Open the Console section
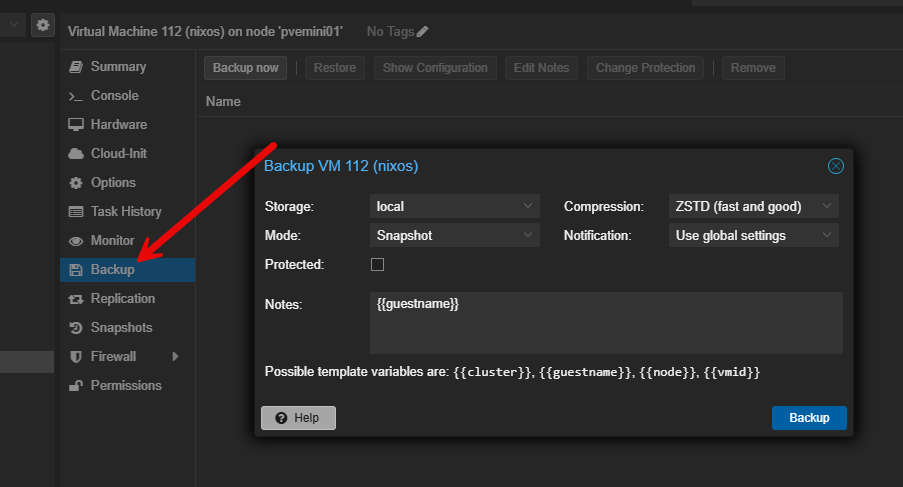Screen dimensions: 903x487 pyautogui.click(x=127, y=96)
